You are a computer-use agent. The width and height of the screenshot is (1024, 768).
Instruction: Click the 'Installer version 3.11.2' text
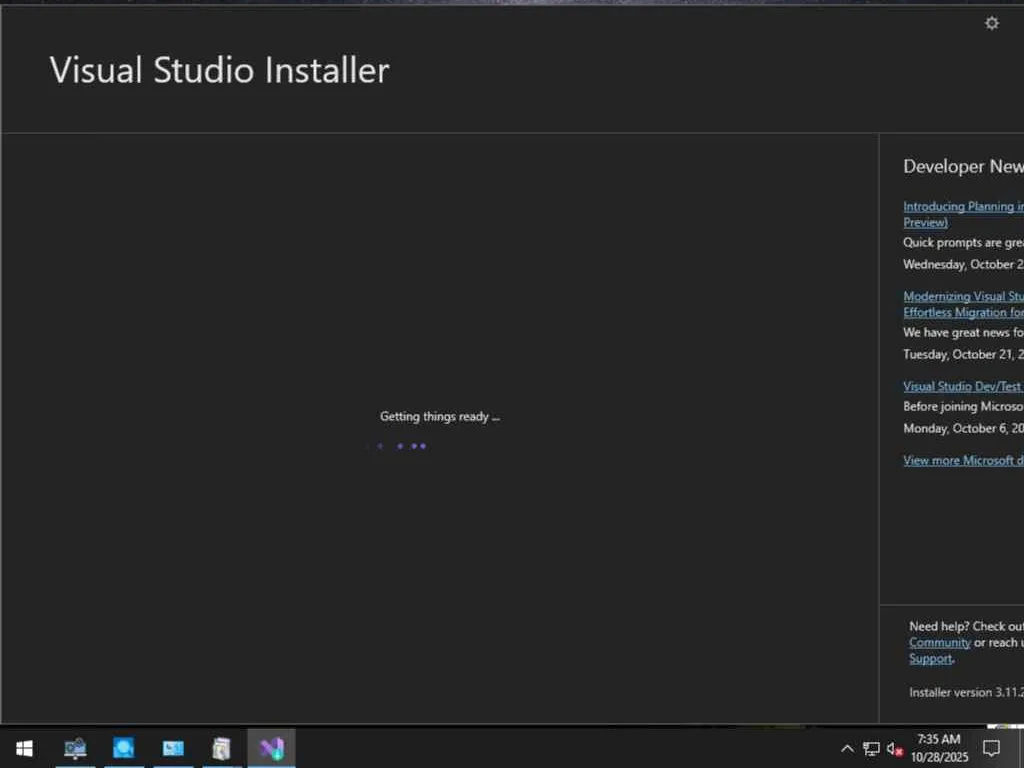[967, 692]
